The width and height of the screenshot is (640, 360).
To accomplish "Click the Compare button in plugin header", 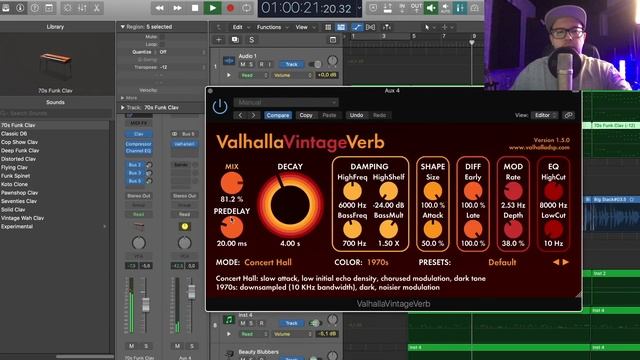I will [278, 116].
